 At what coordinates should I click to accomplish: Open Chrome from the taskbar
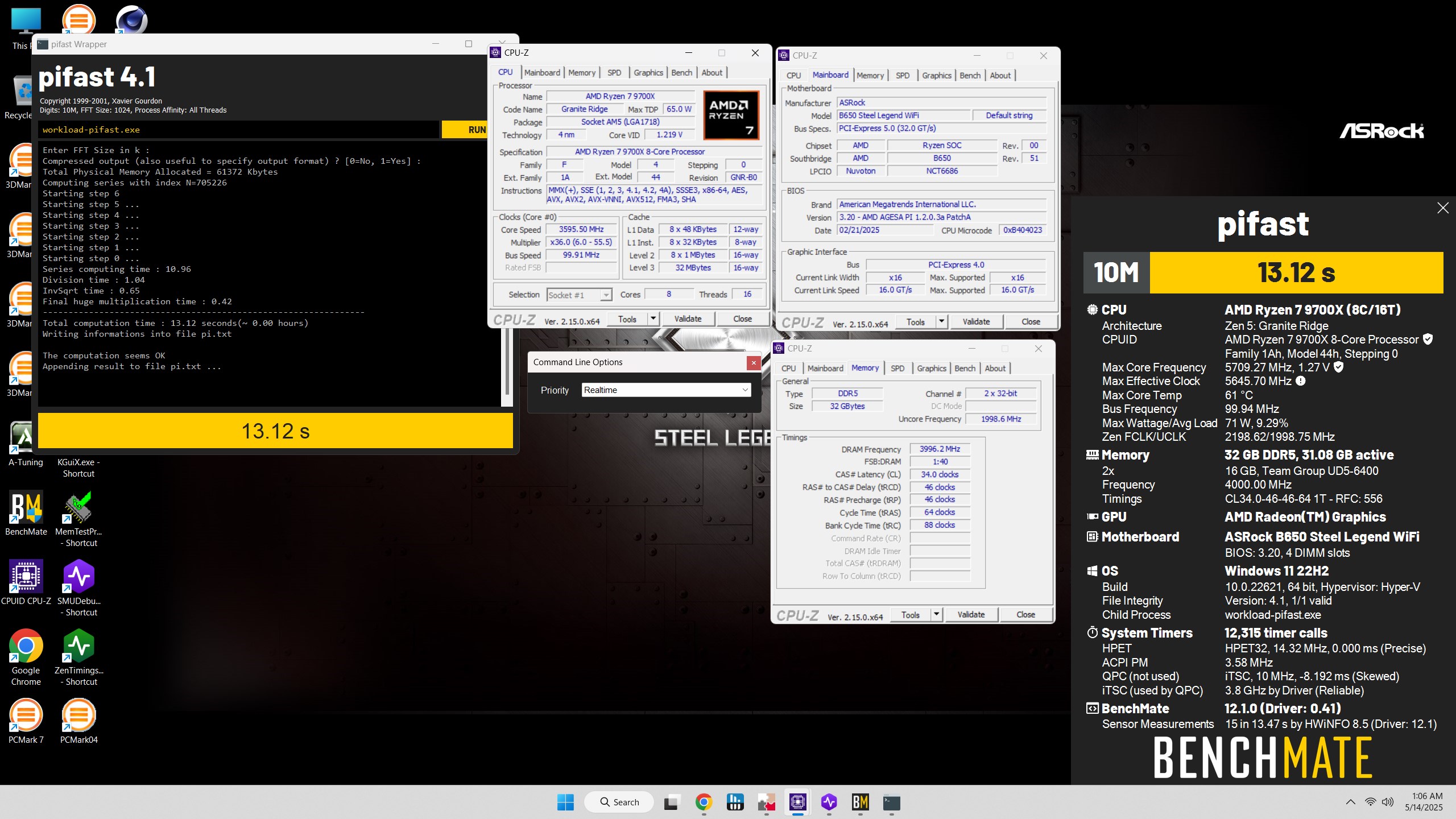click(x=704, y=802)
